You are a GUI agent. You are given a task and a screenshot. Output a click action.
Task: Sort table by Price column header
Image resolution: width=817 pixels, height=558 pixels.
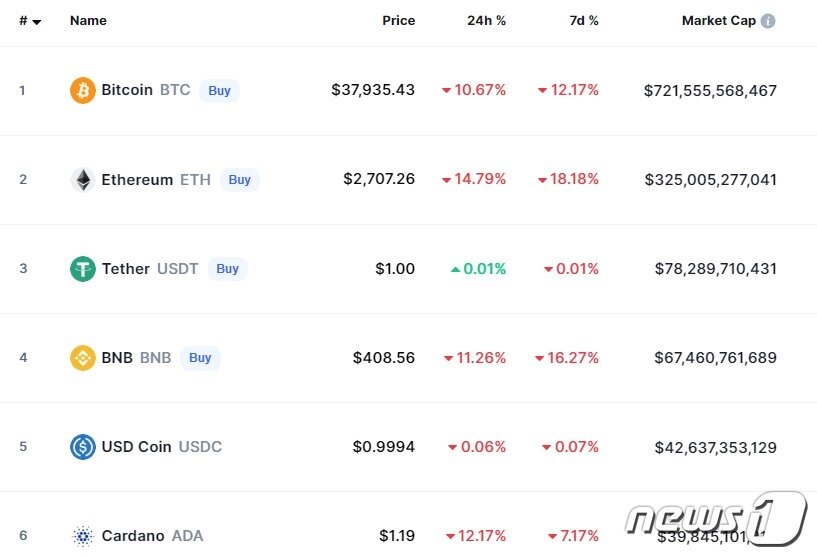(398, 20)
